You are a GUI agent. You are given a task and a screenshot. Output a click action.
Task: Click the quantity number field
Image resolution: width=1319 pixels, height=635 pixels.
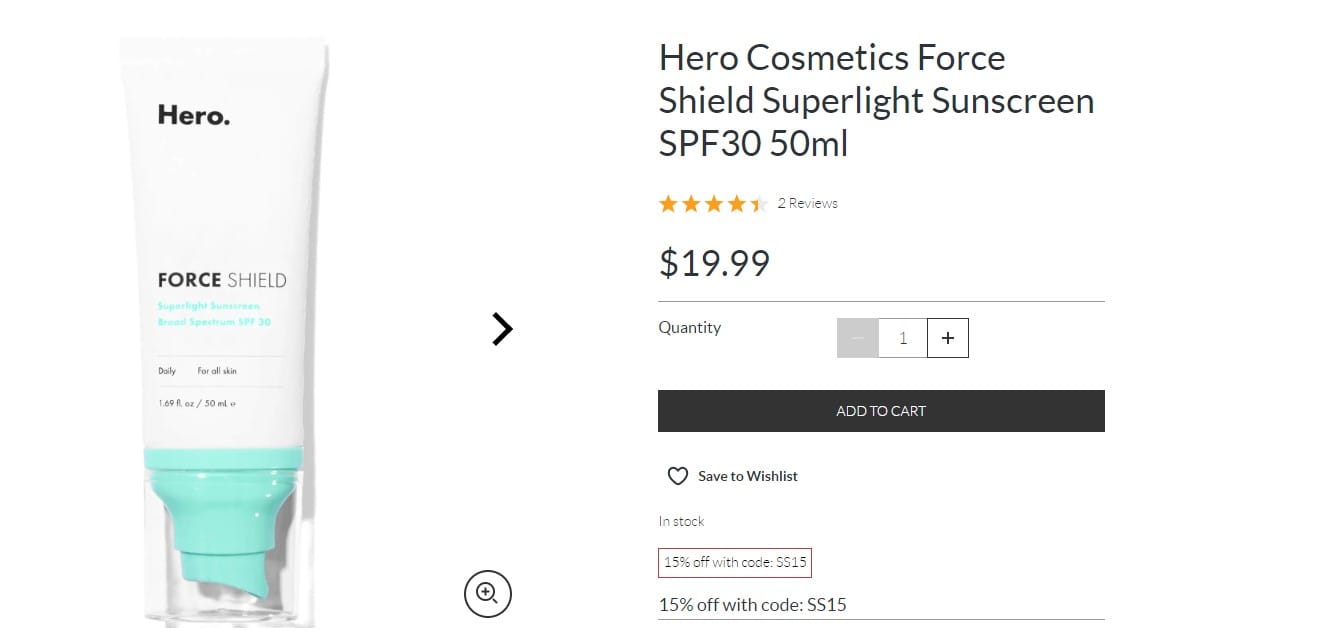[903, 338]
